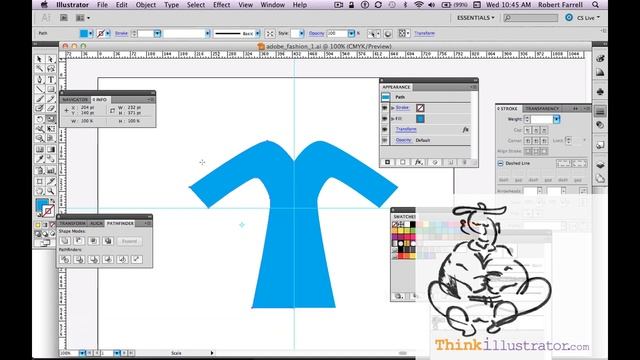The image size is (640, 360).
Task: Hide the Stroke attribute in Appearance
Action: [385, 108]
